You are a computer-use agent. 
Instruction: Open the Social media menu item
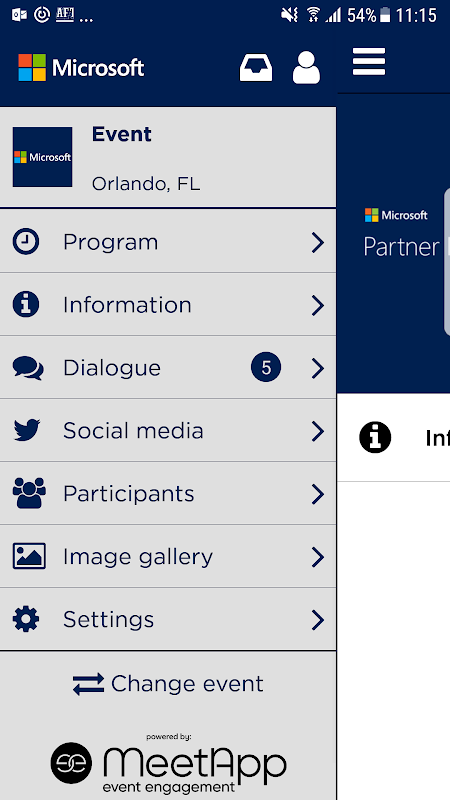pos(168,431)
